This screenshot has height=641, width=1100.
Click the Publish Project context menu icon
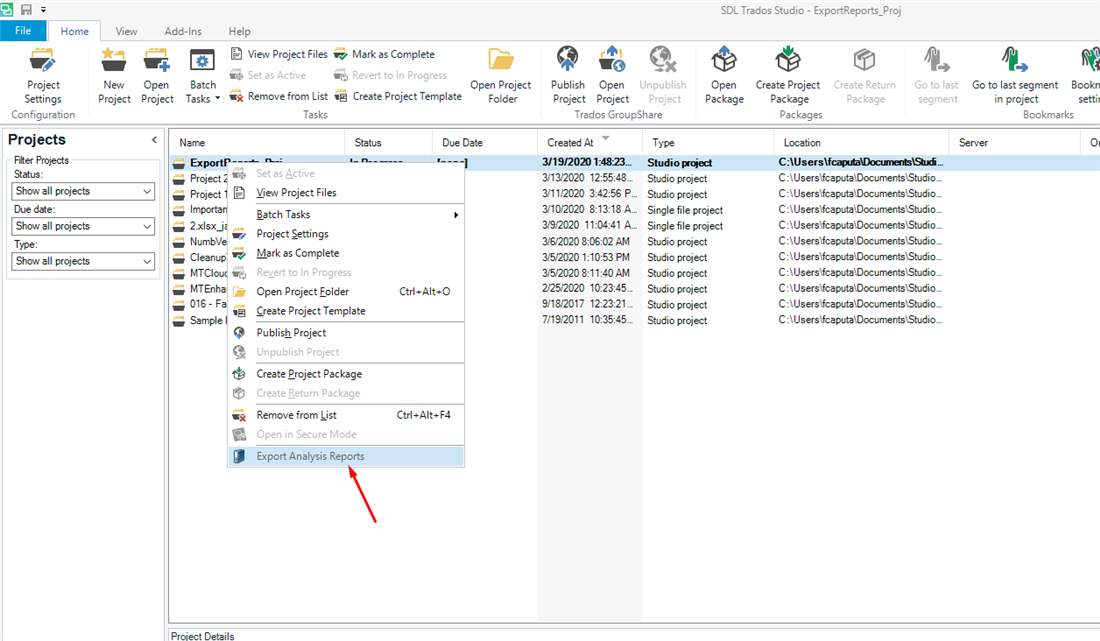(x=239, y=332)
